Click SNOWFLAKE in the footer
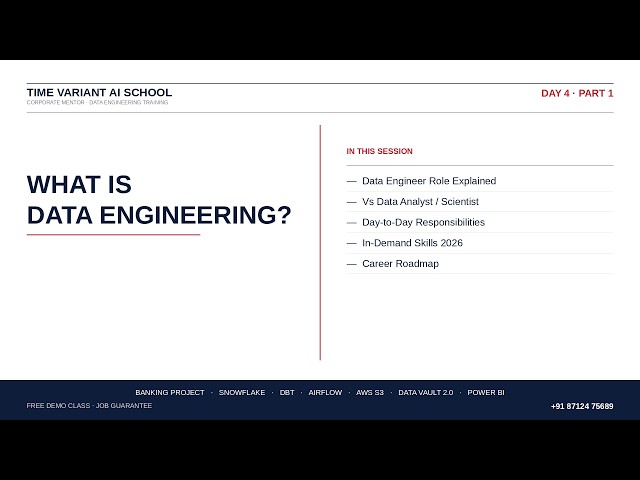640x480 pixels. 242,392
